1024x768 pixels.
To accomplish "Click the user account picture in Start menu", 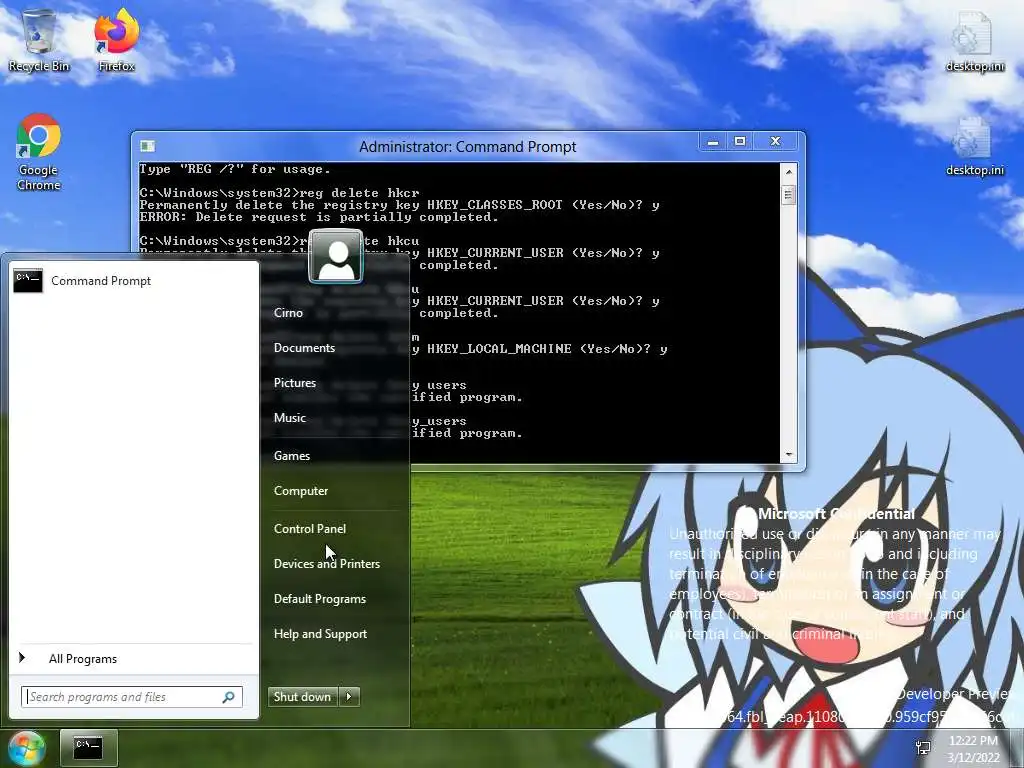I will (x=336, y=256).
